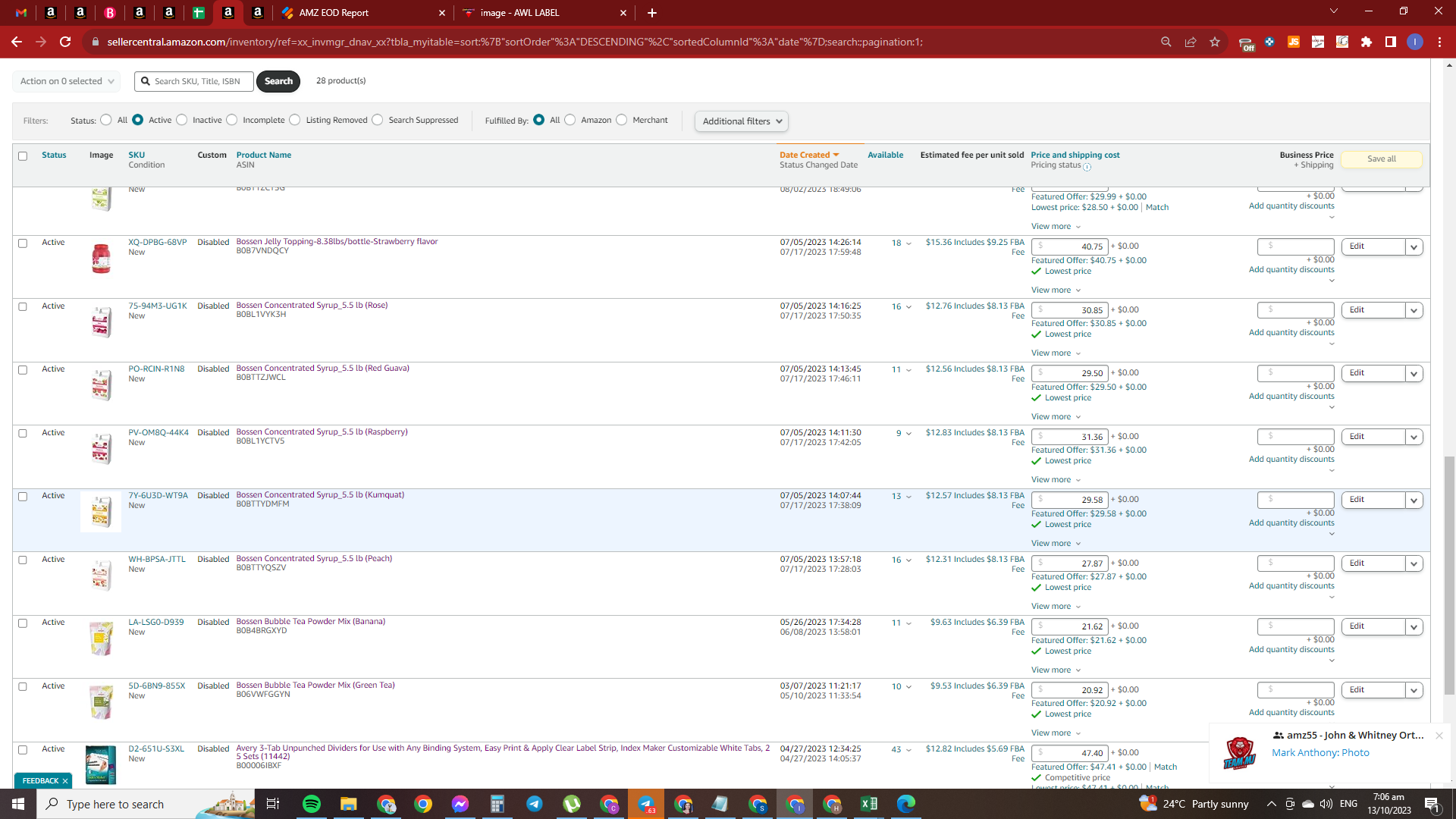
Task: Open Avery 3-Tab Unpunched Dividers product link
Action: (x=503, y=752)
